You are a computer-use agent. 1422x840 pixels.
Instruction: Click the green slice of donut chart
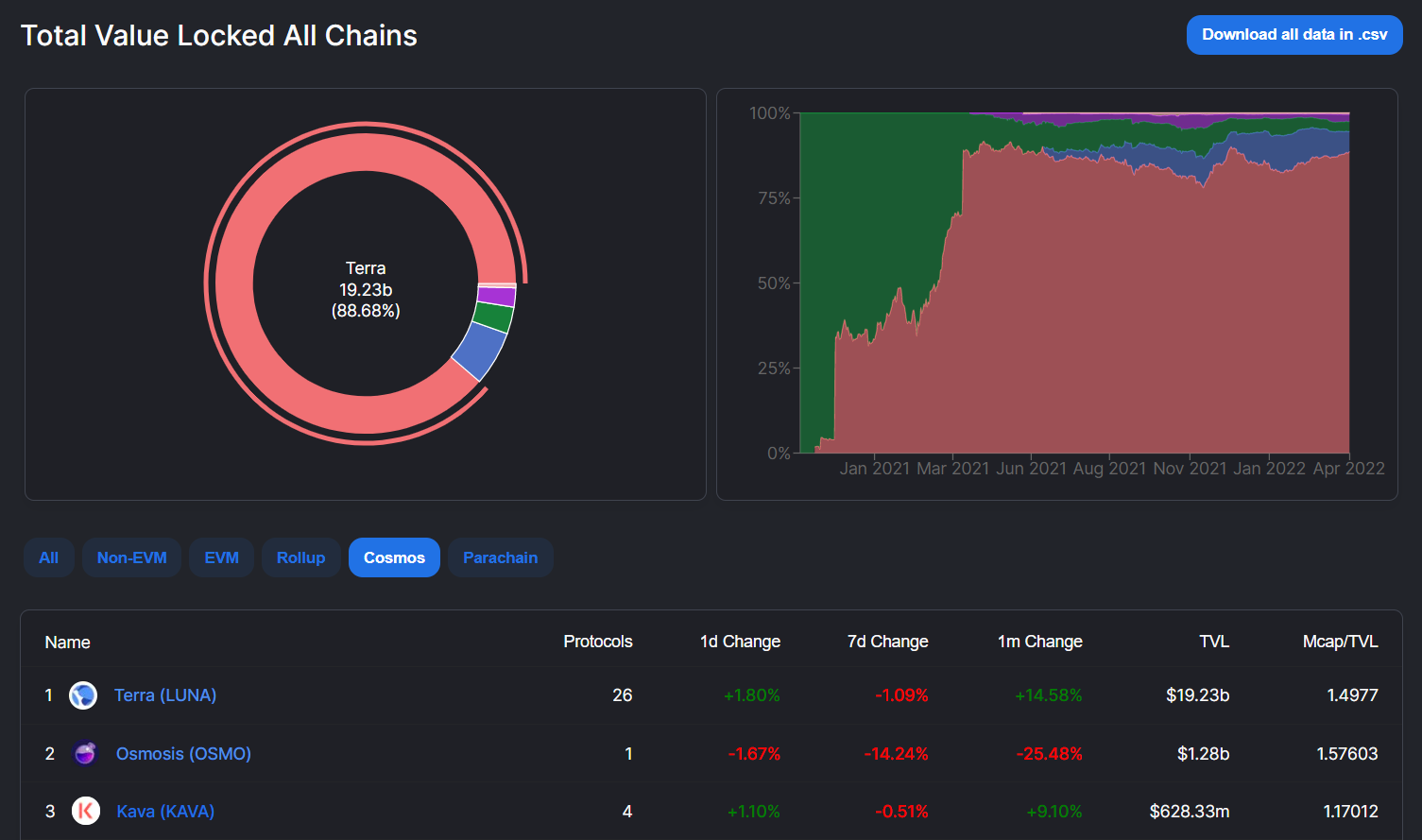pyautogui.click(x=492, y=317)
